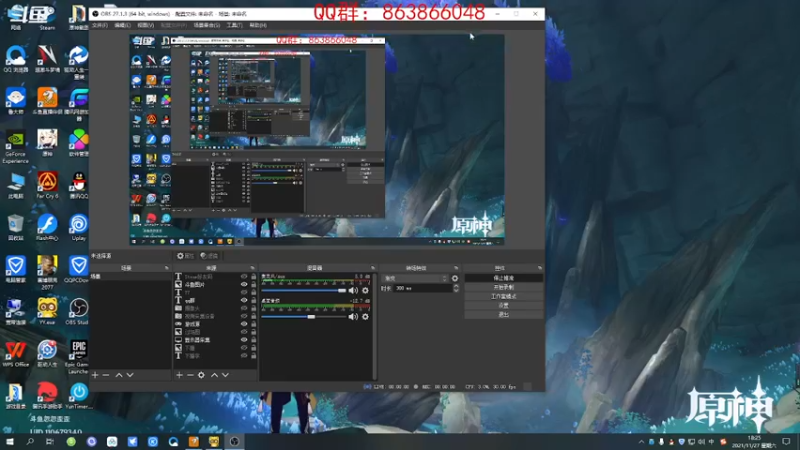Open the YY.exe desktop shortcut
Viewport: 800px width, 450px height.
point(47,311)
